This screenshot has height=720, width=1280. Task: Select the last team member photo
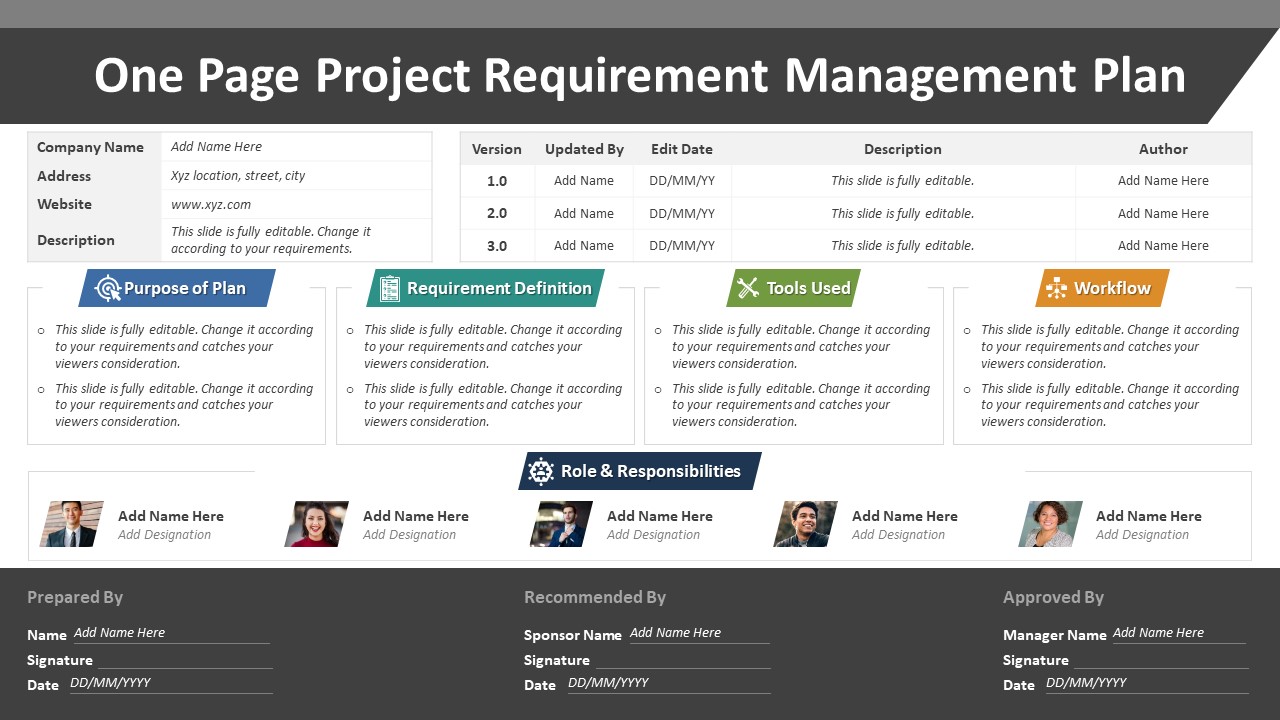point(1051,524)
